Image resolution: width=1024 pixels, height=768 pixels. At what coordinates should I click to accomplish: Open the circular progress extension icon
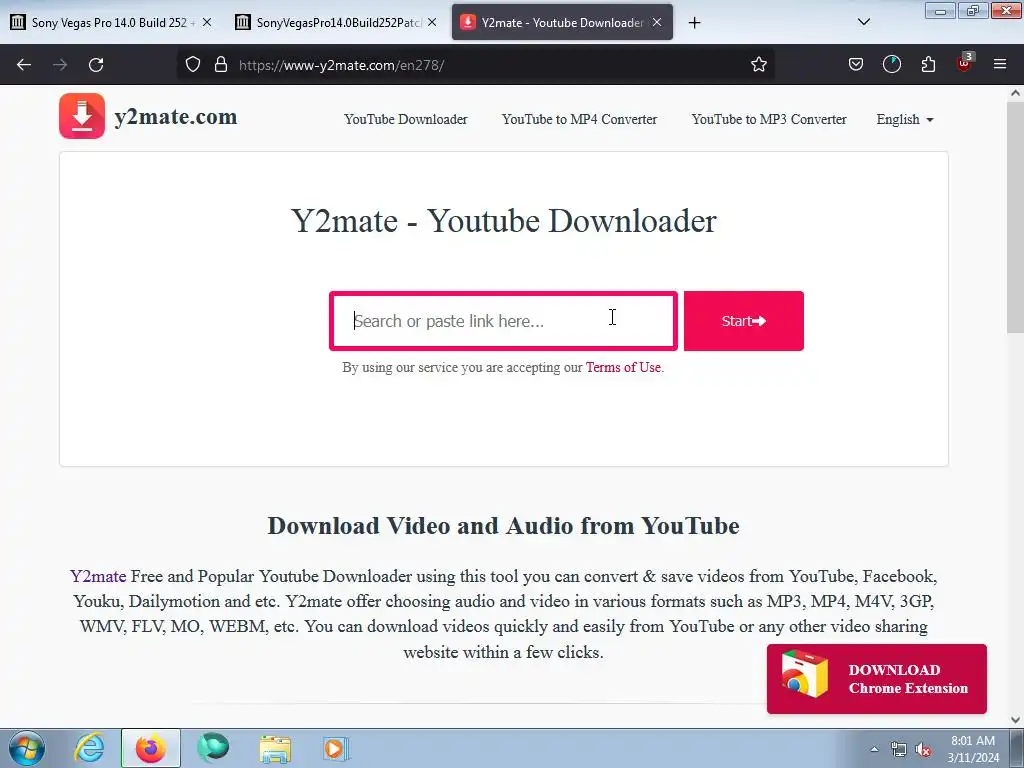[x=891, y=64]
